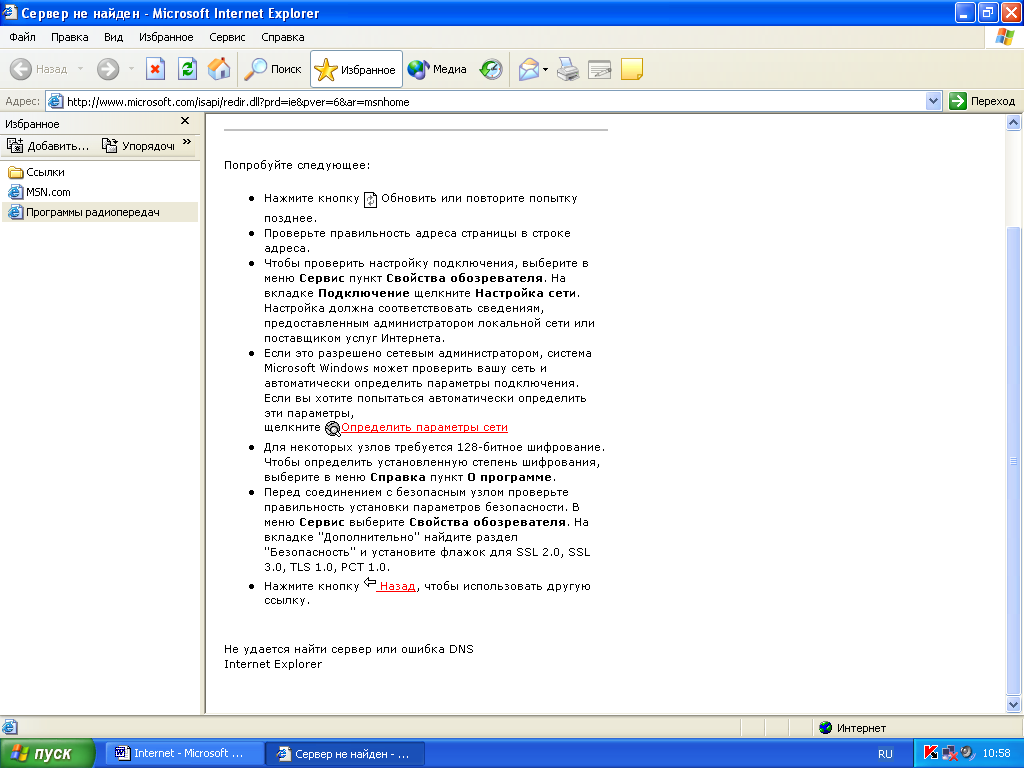This screenshot has height=768, width=1024.
Task: Open the Поиск search toolbar button
Action: tap(272, 69)
